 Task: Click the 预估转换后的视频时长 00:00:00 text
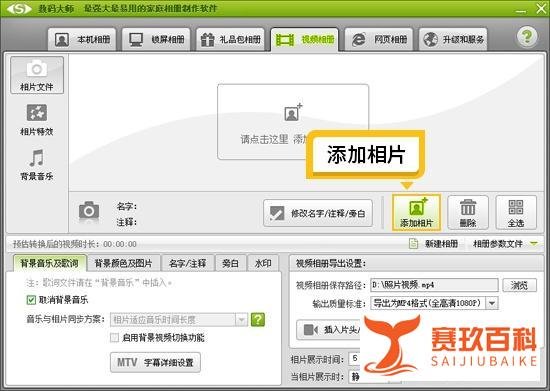75,244
